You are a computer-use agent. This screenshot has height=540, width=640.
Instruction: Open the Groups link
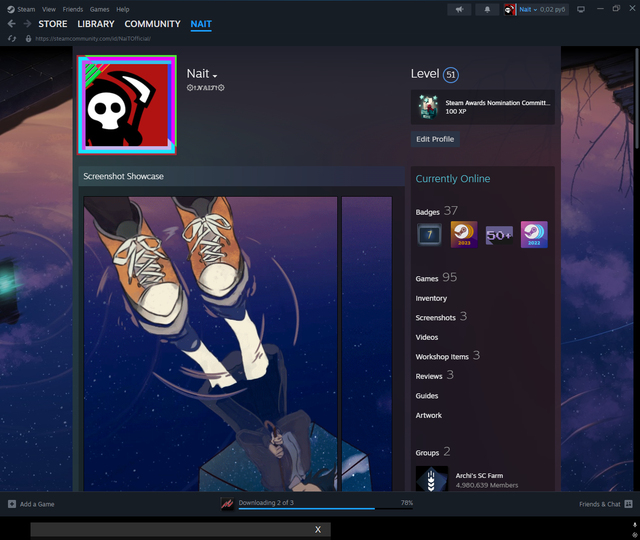427,453
